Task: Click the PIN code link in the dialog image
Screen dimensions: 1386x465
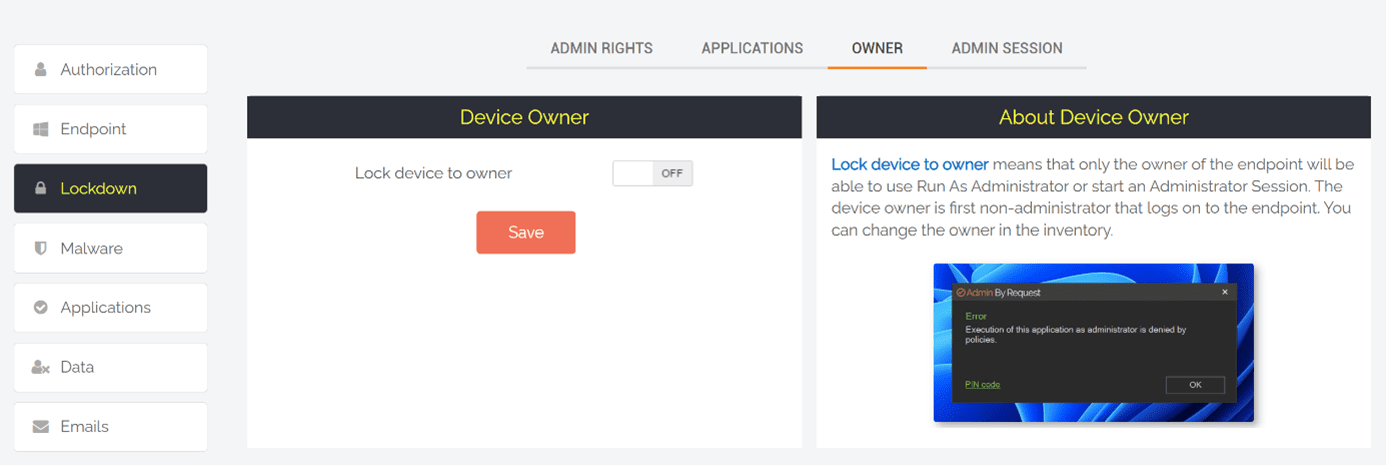Action: [x=982, y=385]
